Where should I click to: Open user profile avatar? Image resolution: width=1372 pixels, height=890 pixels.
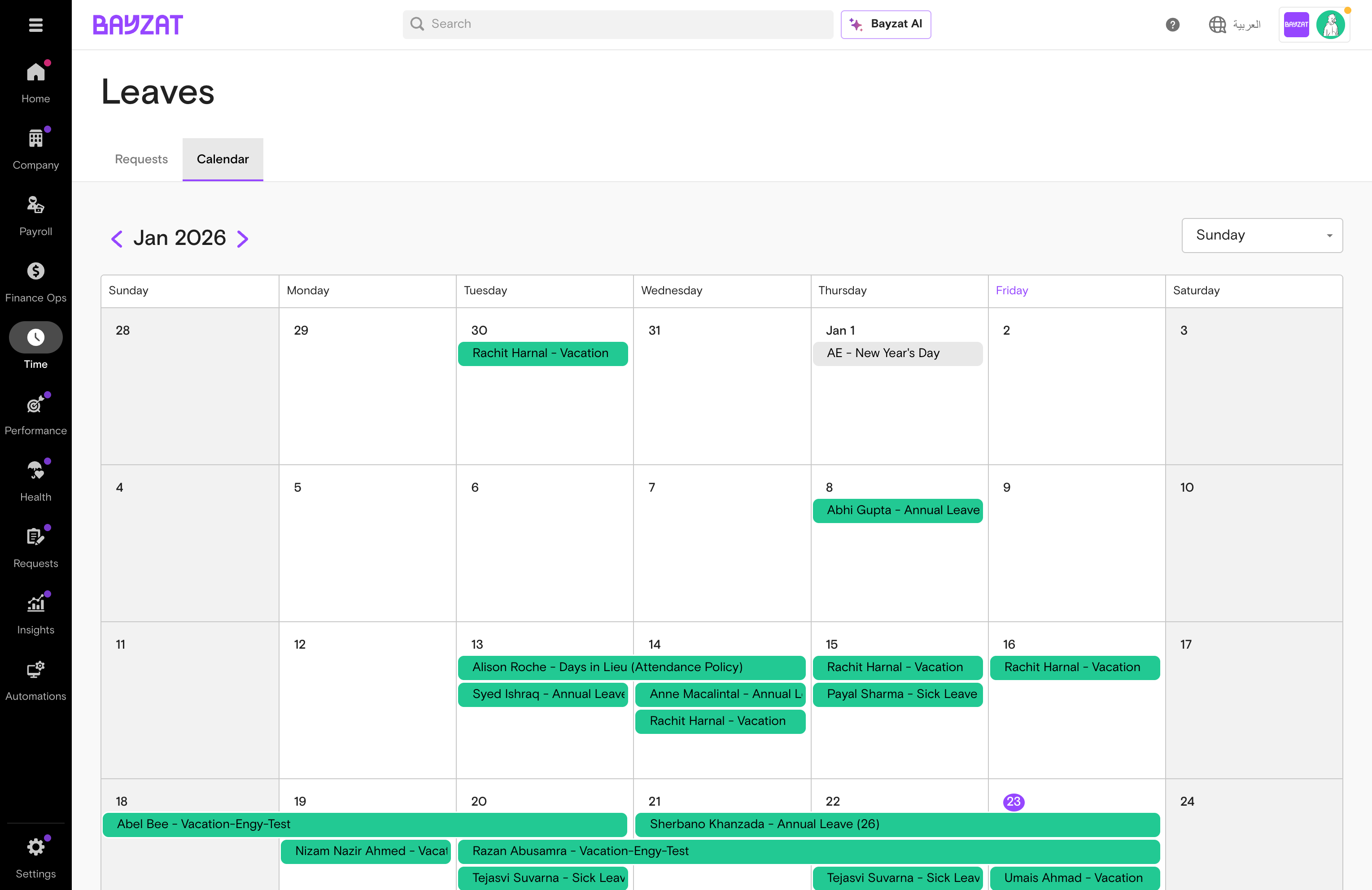[x=1330, y=25]
